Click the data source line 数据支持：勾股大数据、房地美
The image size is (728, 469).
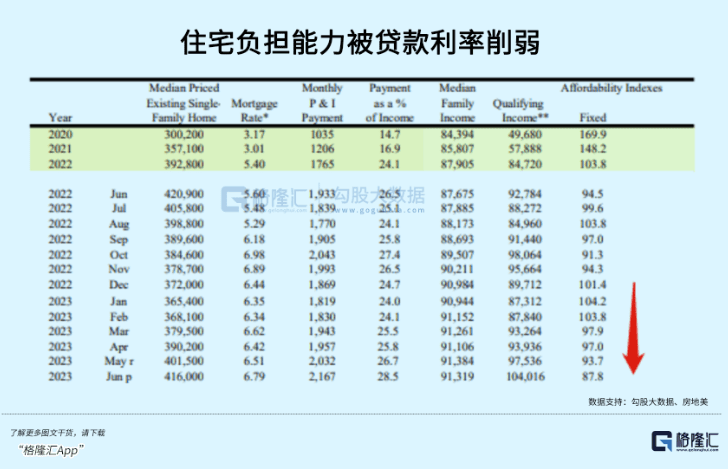click(x=648, y=402)
